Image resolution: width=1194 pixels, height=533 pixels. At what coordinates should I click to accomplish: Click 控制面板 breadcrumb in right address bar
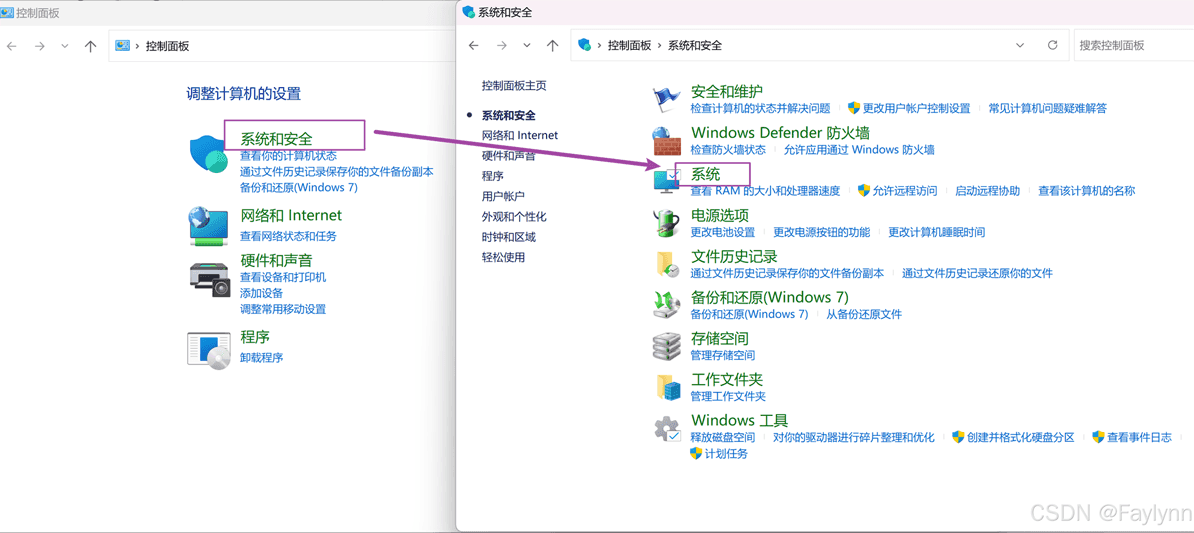coord(629,46)
